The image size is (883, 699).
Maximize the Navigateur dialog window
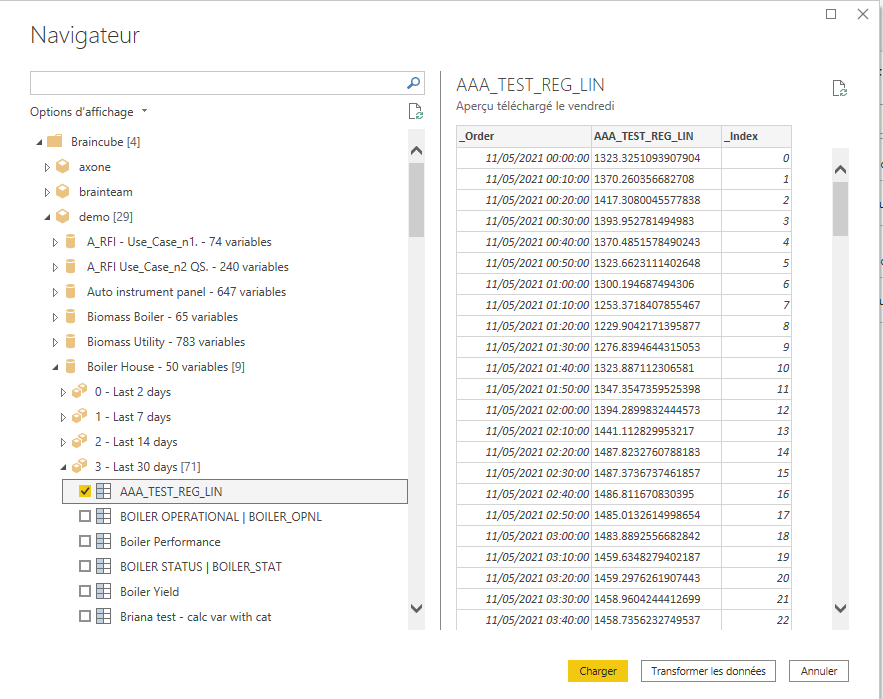(831, 14)
